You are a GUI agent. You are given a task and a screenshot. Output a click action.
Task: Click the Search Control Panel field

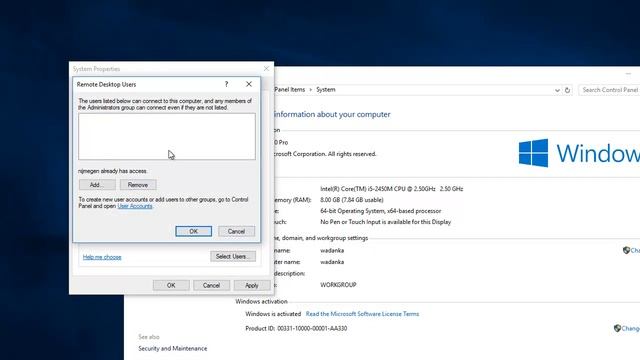click(609, 90)
